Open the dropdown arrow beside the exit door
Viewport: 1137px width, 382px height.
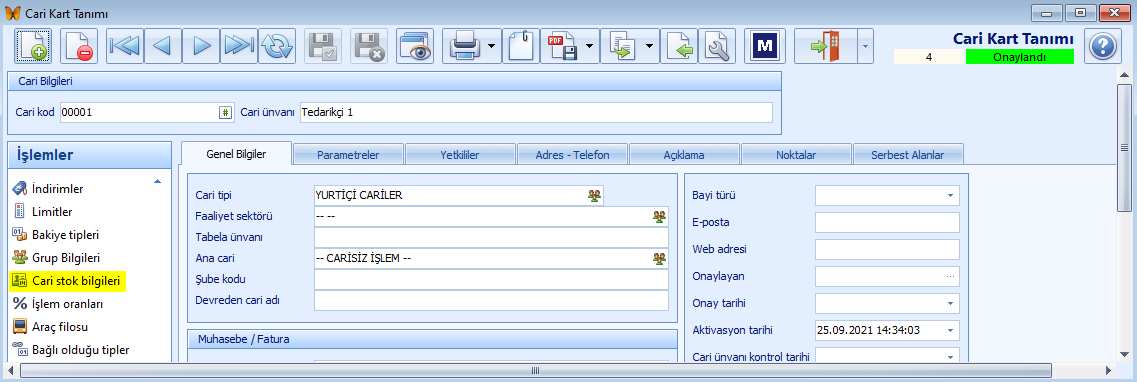click(865, 46)
